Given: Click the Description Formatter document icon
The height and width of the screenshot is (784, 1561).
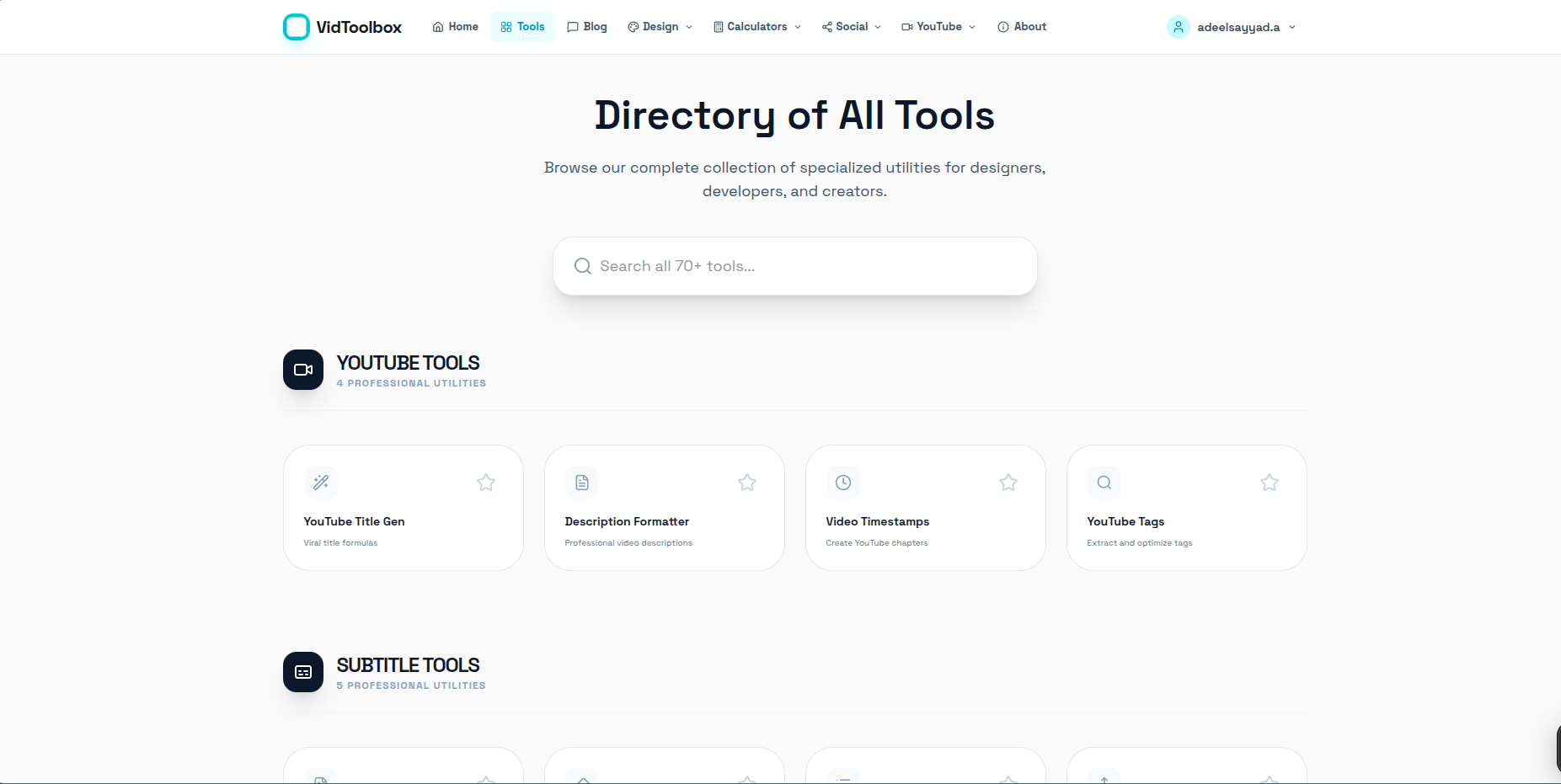Looking at the screenshot, I should pyautogui.click(x=581, y=483).
